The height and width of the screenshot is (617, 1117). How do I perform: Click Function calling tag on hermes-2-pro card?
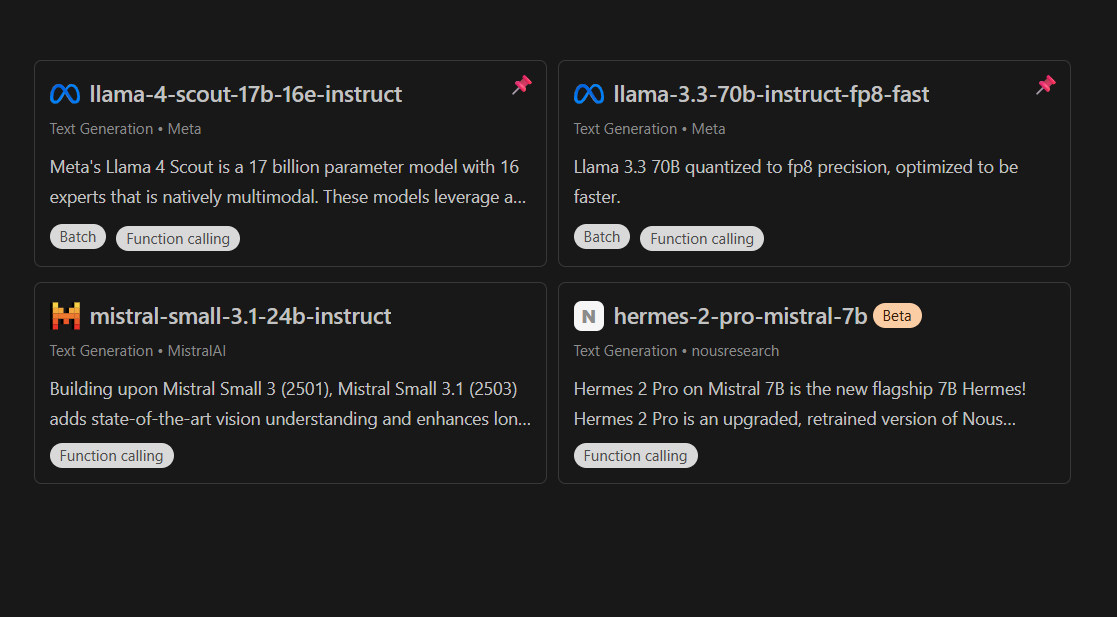coord(636,456)
